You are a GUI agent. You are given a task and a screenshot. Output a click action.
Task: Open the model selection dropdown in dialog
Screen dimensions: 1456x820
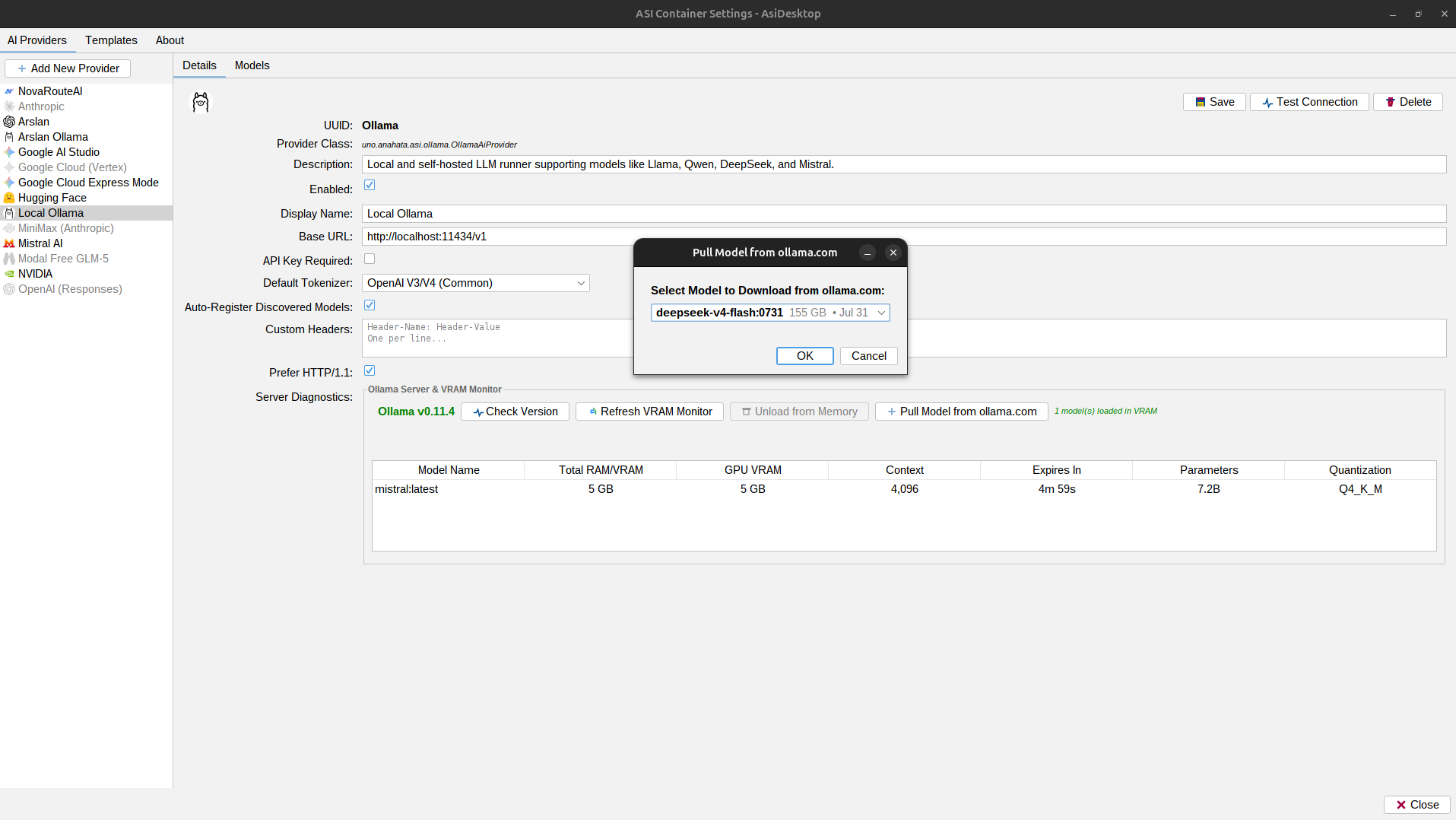(x=770, y=313)
